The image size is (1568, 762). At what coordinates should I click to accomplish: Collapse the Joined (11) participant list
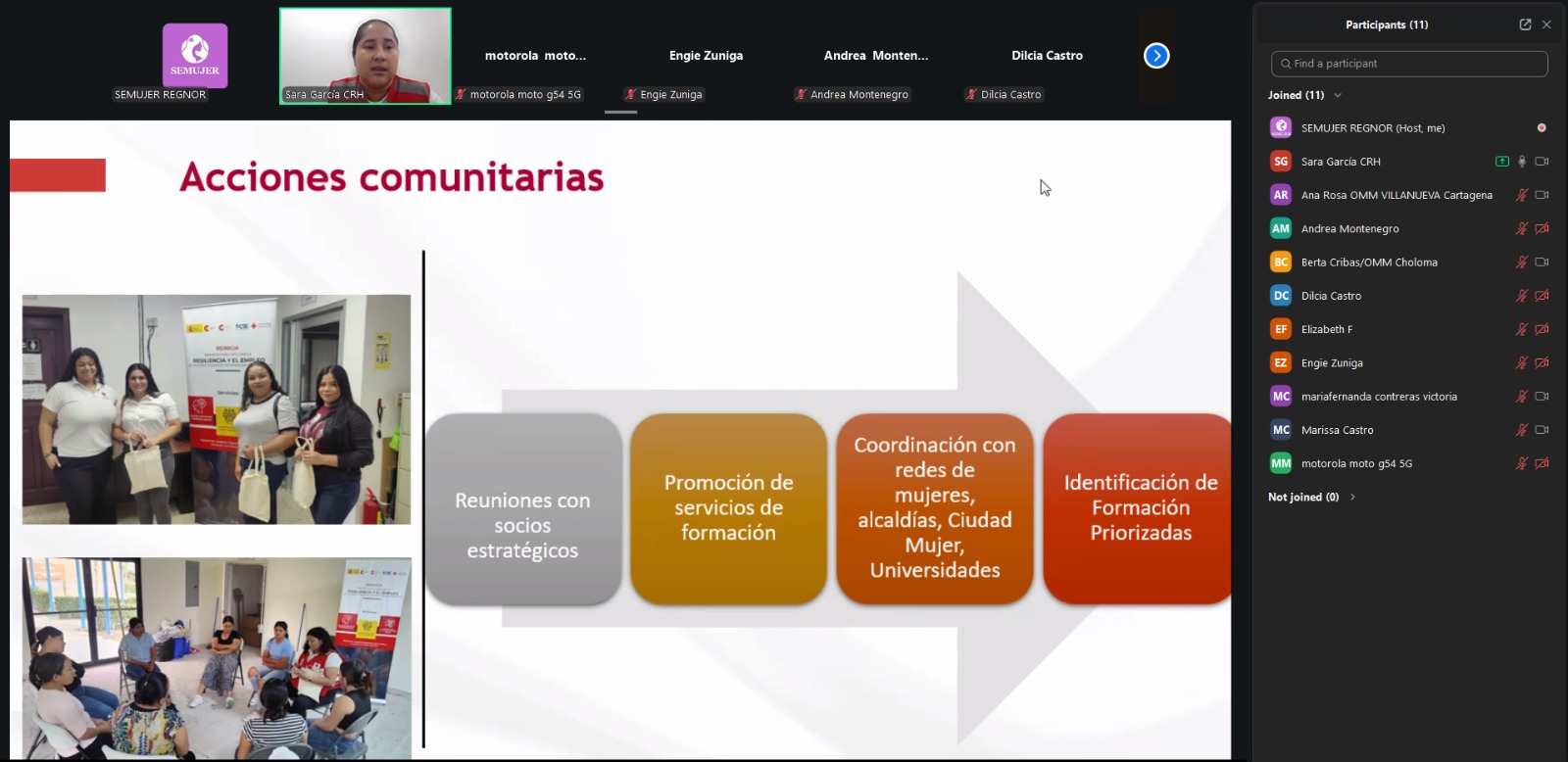pyautogui.click(x=1338, y=95)
